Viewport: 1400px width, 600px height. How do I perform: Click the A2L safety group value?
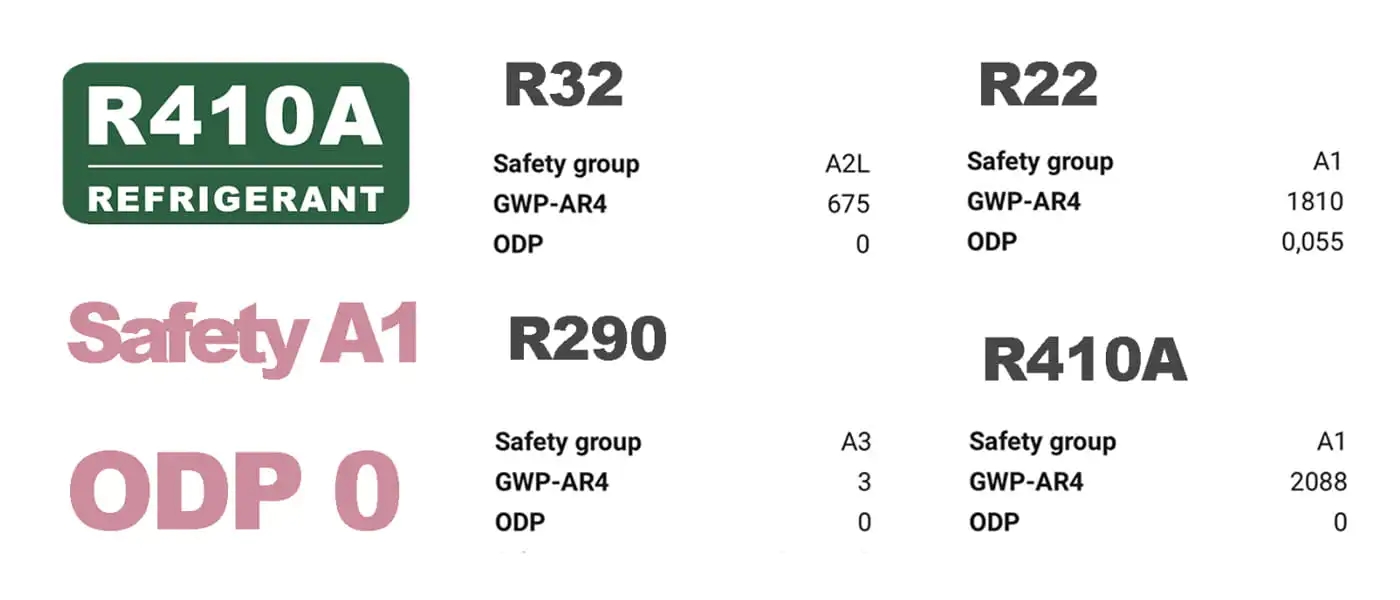click(847, 165)
